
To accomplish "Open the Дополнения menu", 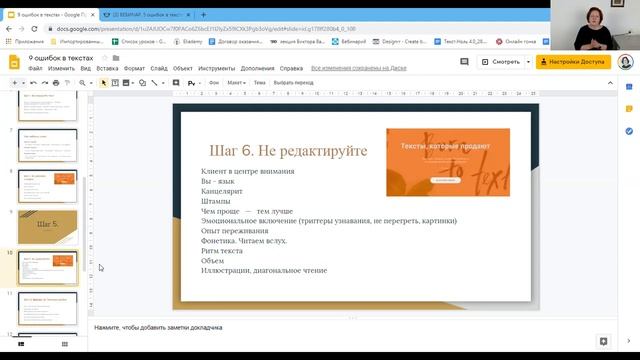I will point(257,69).
